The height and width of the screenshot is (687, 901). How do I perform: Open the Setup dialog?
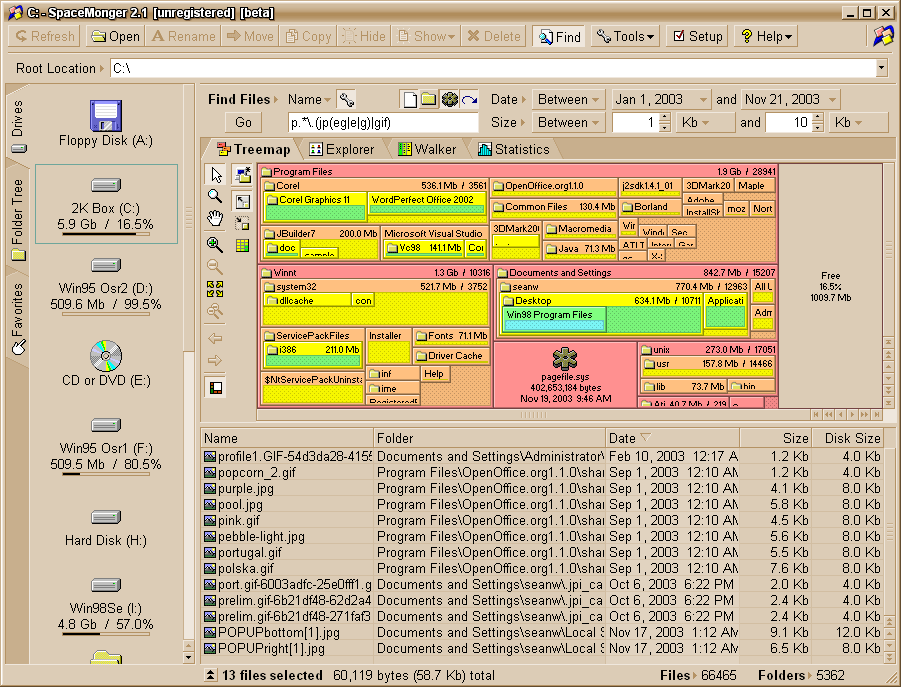(x=698, y=36)
